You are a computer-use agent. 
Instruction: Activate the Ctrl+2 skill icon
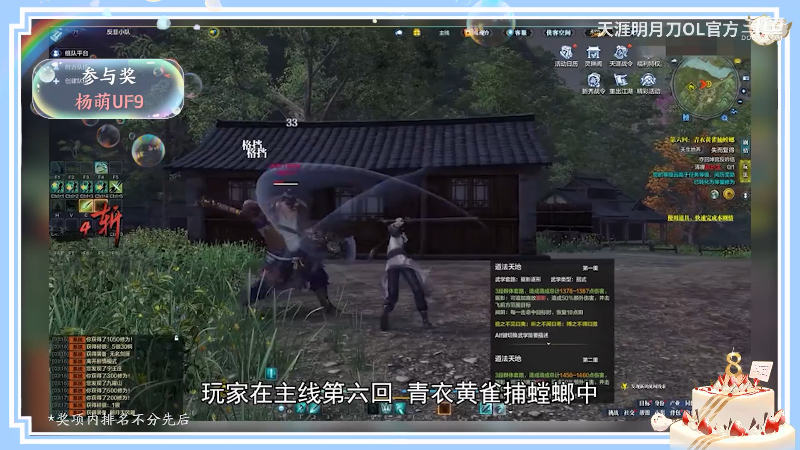(x=72, y=187)
